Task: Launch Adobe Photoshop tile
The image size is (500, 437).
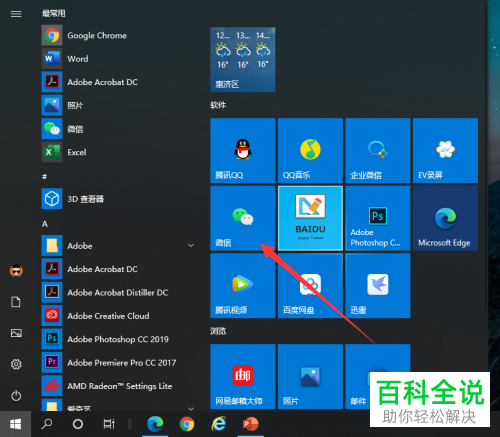Action: pyautogui.click(x=378, y=218)
